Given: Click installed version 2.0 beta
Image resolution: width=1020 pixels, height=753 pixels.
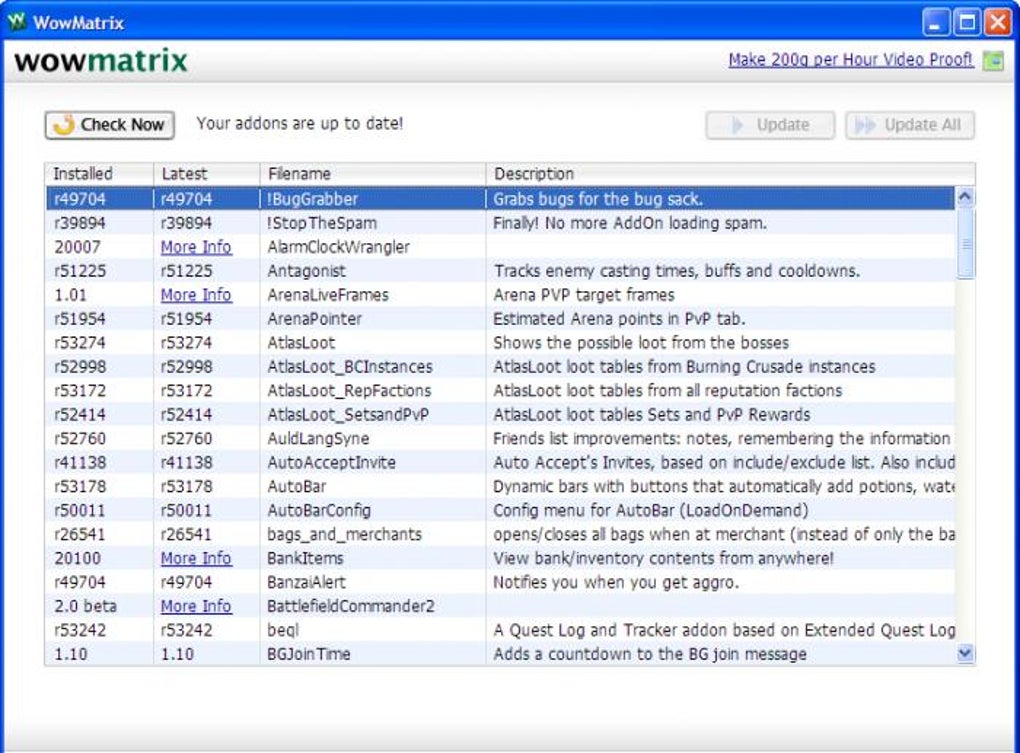Looking at the screenshot, I should click(x=85, y=606).
